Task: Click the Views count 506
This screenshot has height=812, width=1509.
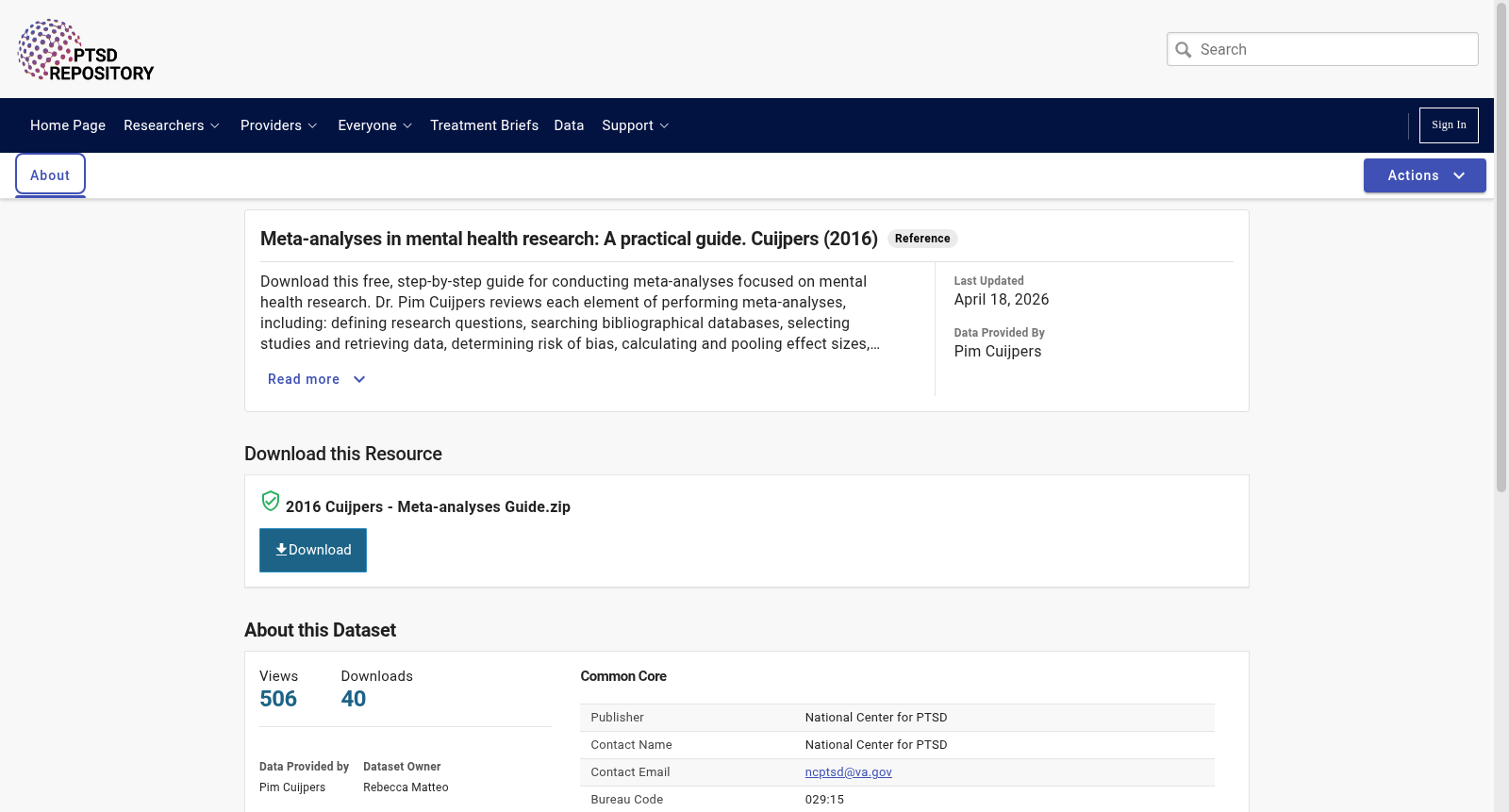Action: click(278, 699)
